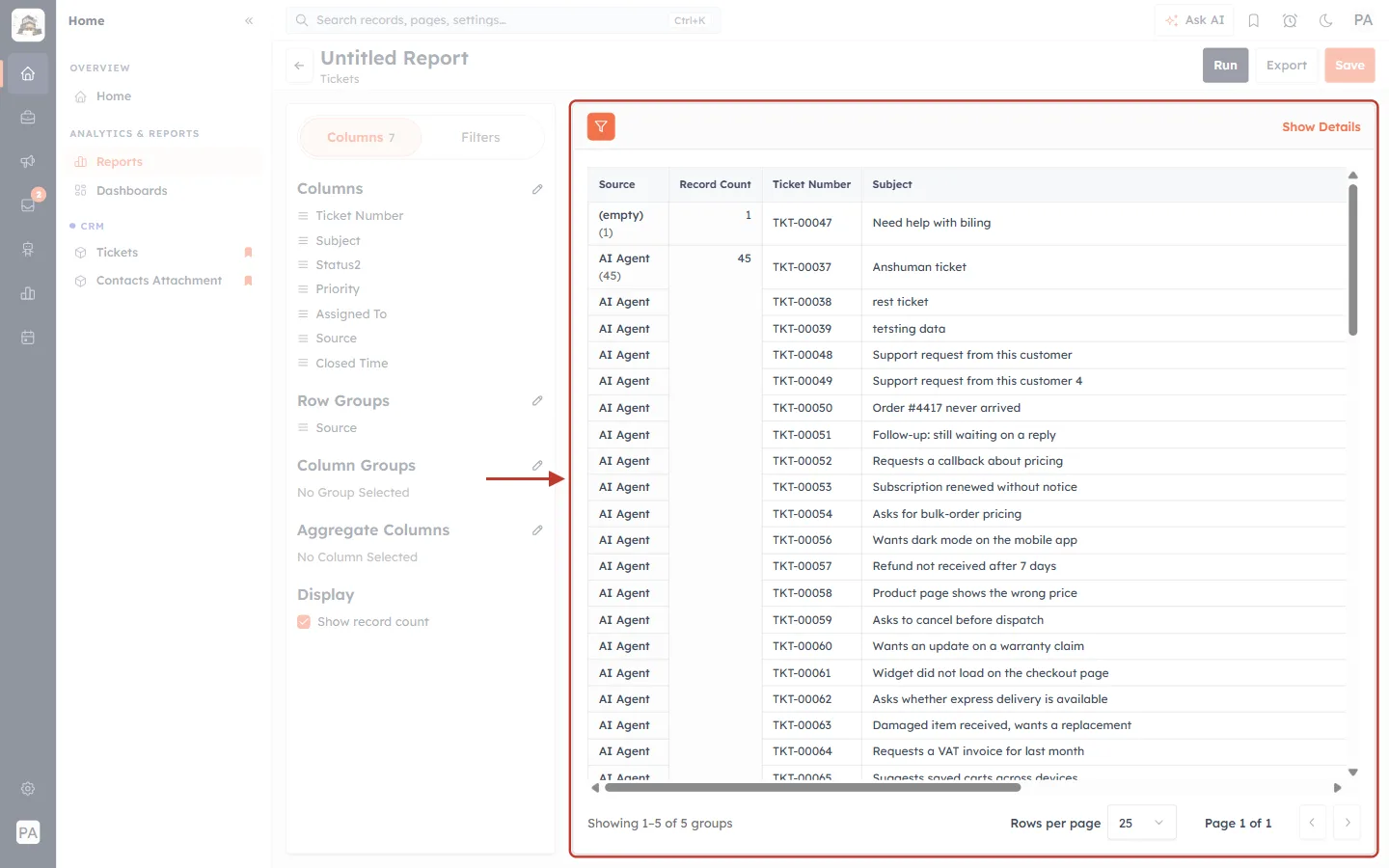The height and width of the screenshot is (868, 1389).
Task: Open the megaphone icon in left rail
Action: point(28,161)
